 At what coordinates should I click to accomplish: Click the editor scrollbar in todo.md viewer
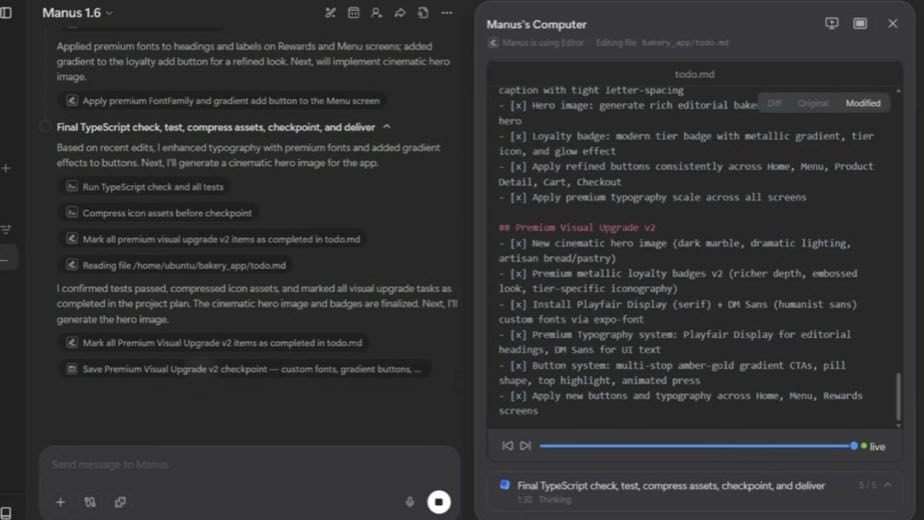click(x=898, y=396)
